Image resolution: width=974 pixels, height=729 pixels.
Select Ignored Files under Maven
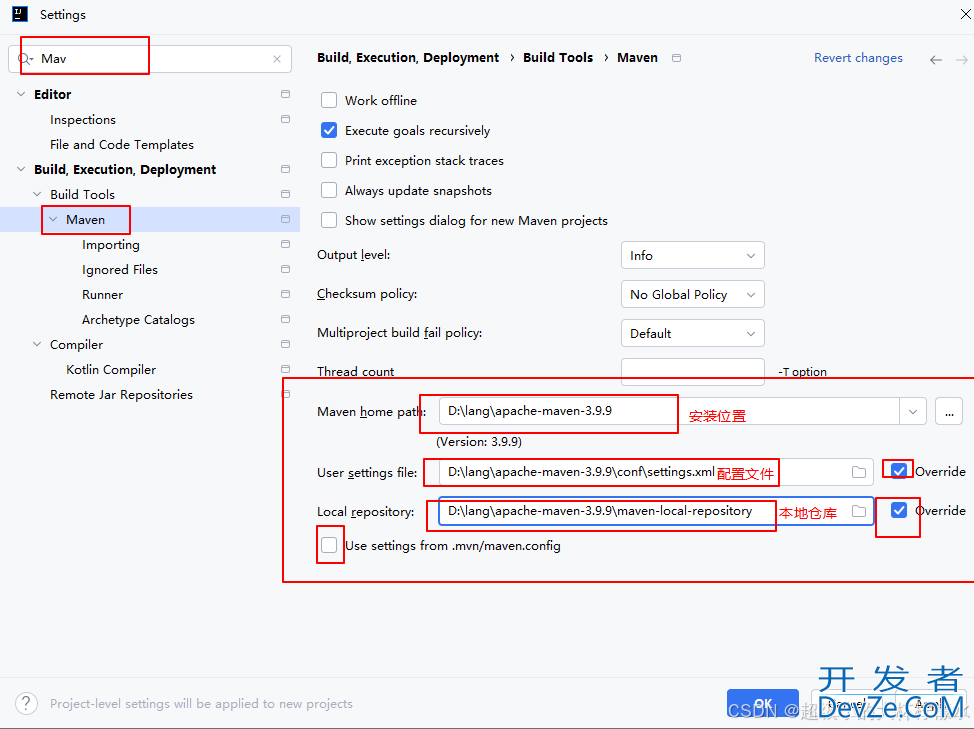point(120,269)
